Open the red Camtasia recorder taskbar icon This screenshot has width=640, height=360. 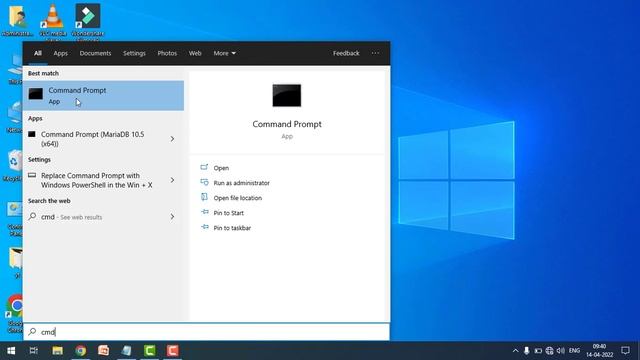click(173, 351)
